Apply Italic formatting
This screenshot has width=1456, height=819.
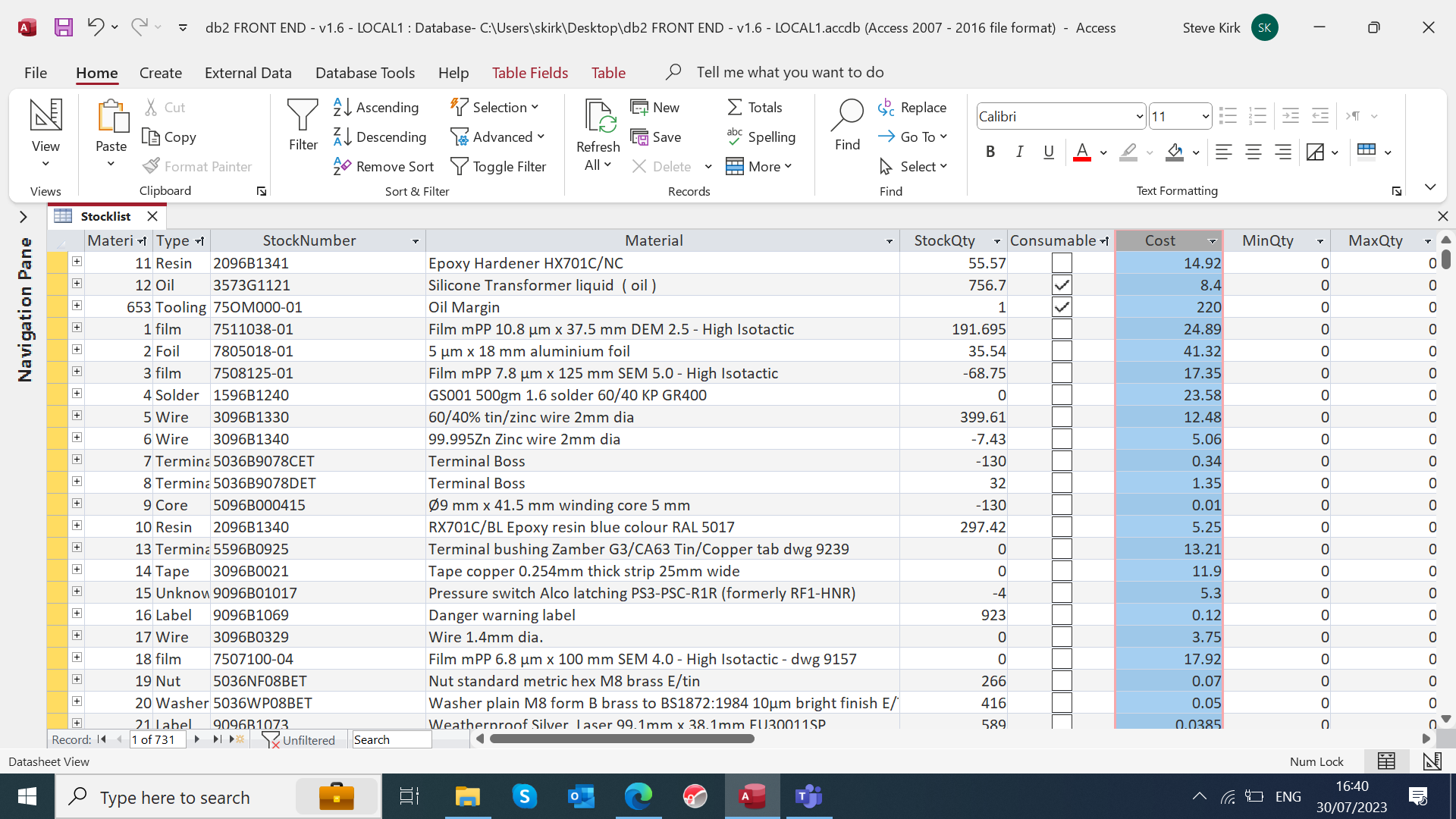pos(1020,152)
